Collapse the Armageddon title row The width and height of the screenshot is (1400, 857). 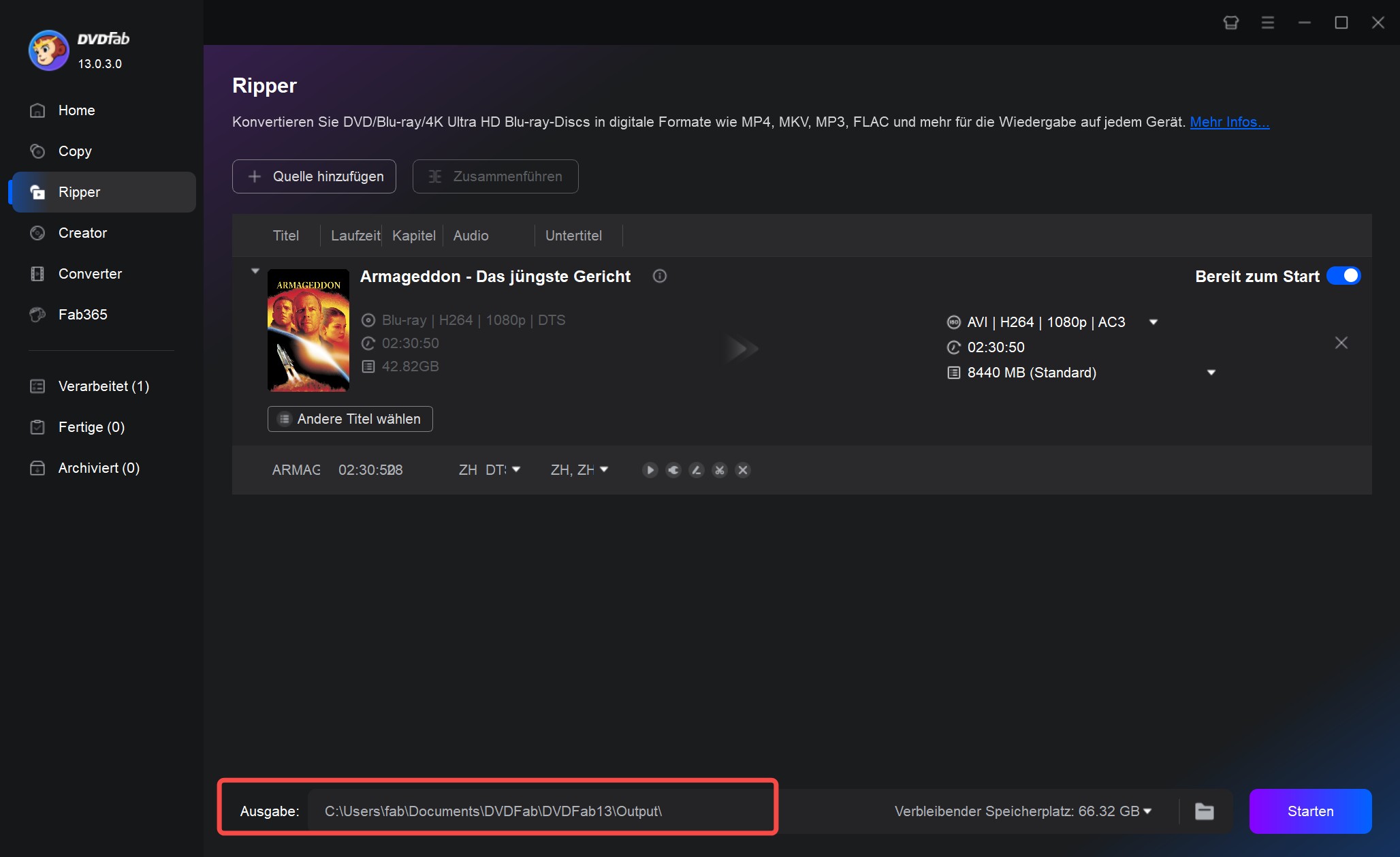pos(255,271)
